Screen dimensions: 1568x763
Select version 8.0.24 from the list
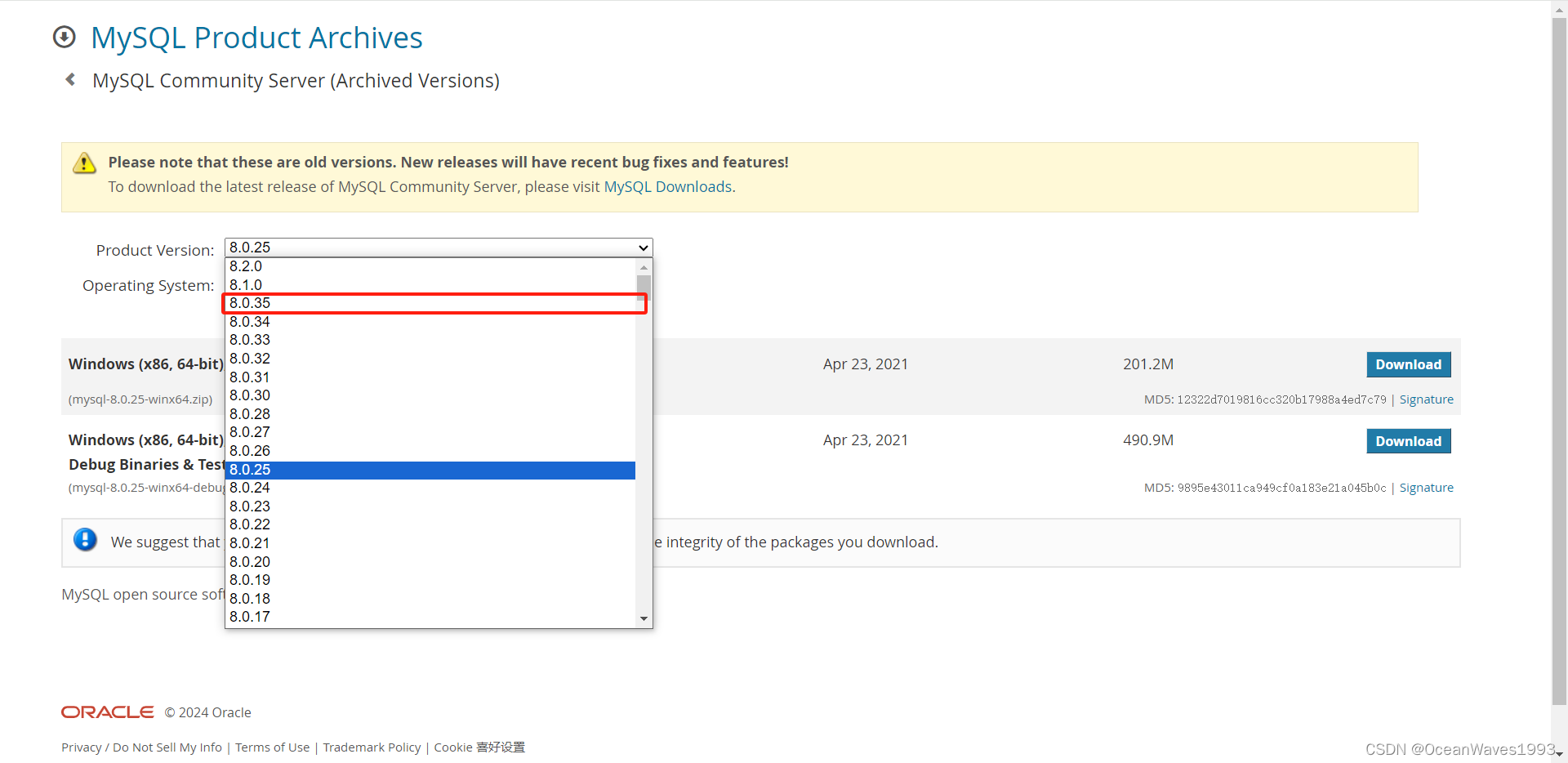point(430,488)
